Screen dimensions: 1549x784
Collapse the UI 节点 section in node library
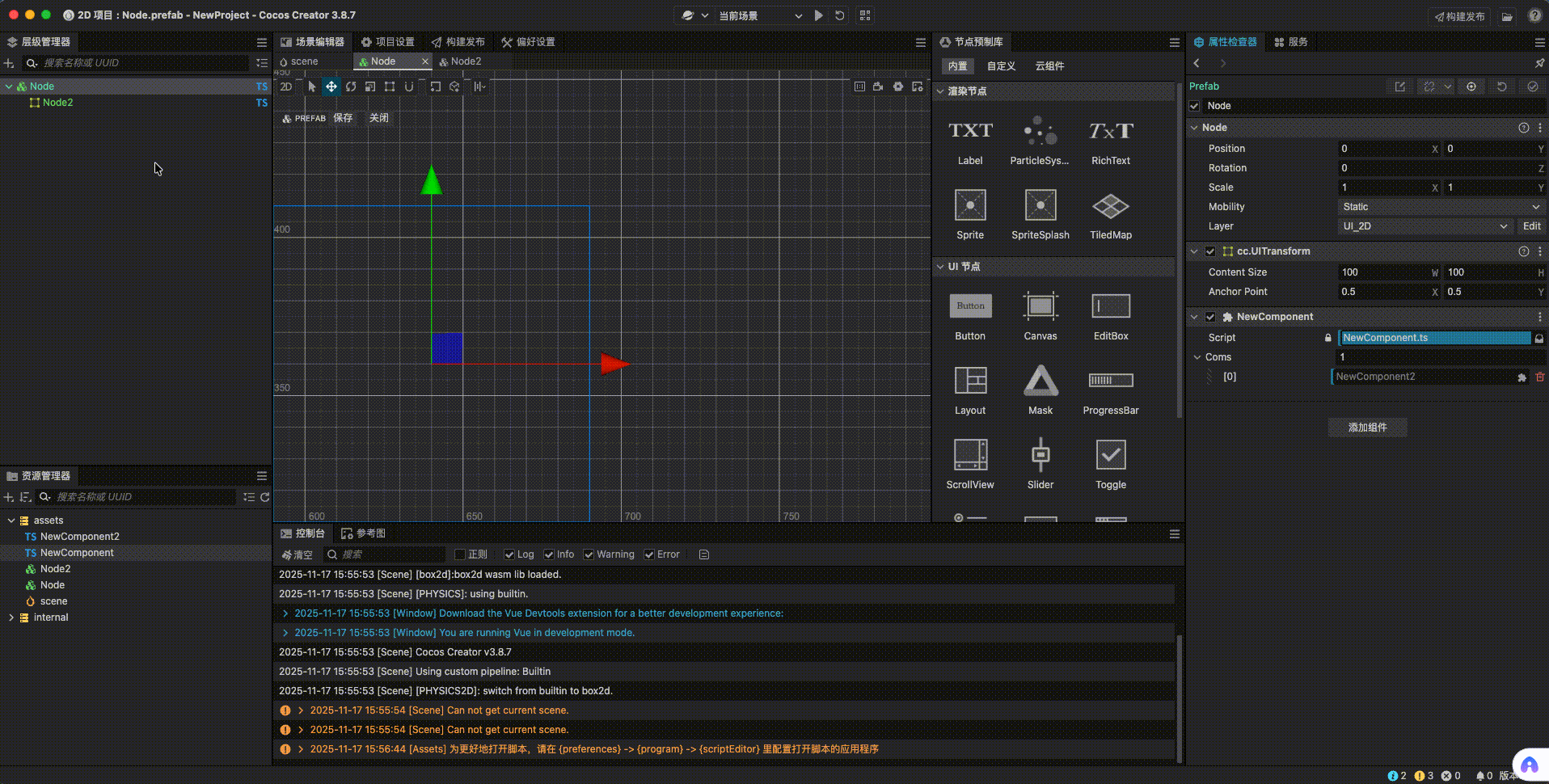coord(940,267)
